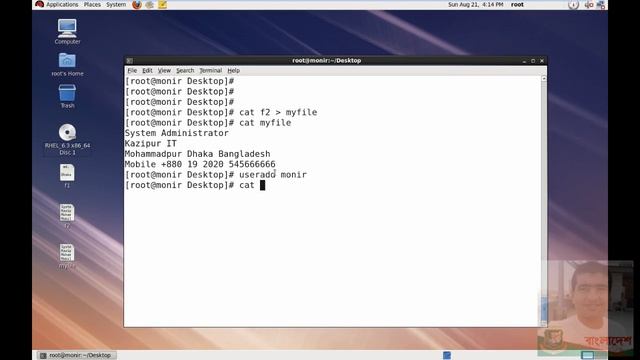Open the System menu
The image size is (640, 360).
tap(116, 4)
